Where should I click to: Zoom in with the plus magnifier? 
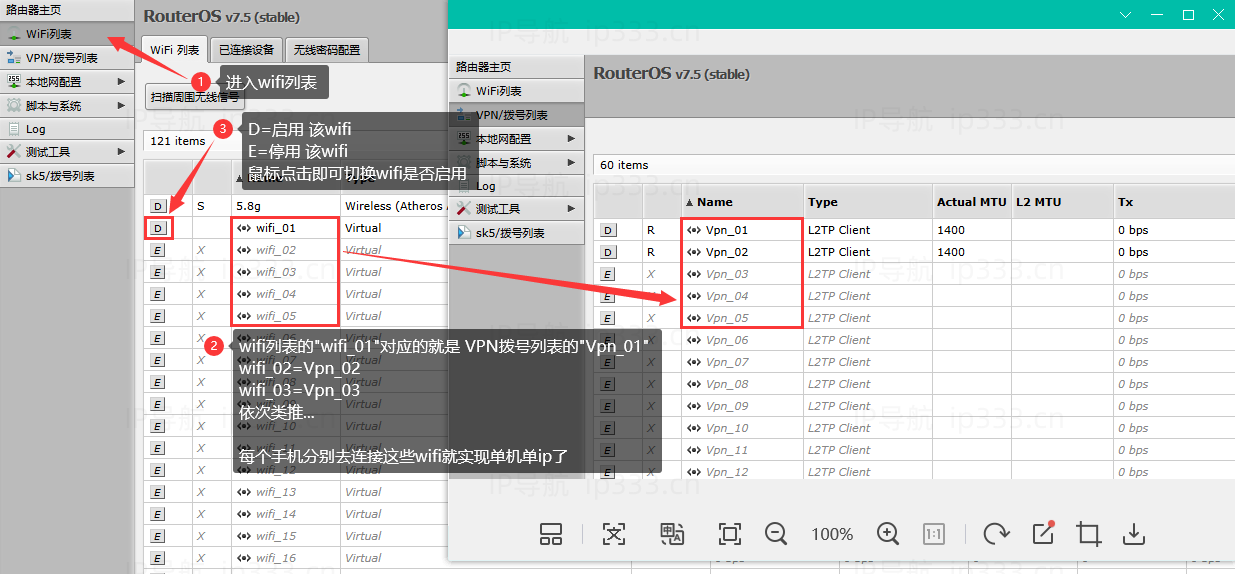click(888, 534)
